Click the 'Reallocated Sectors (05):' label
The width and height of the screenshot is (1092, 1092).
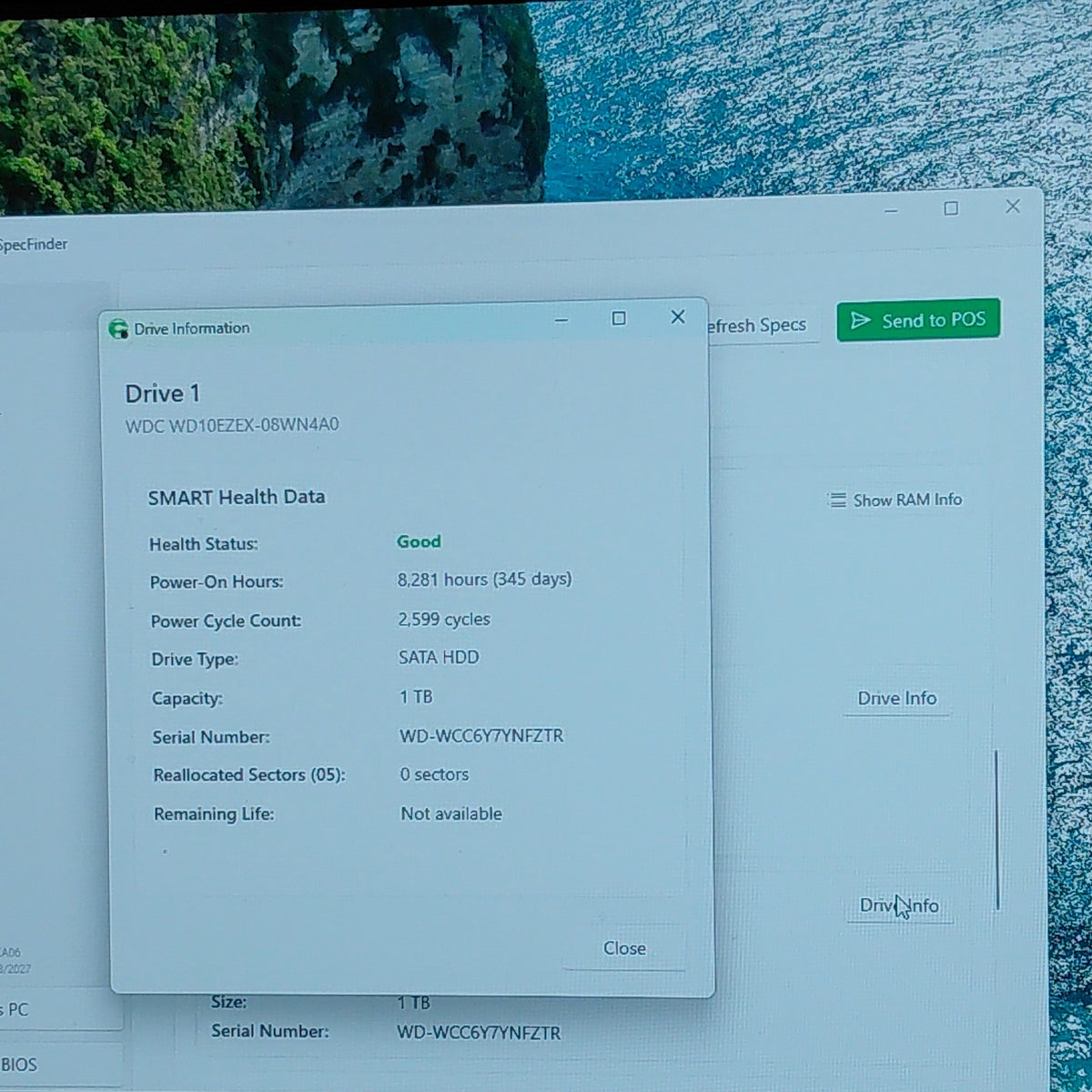tap(248, 775)
